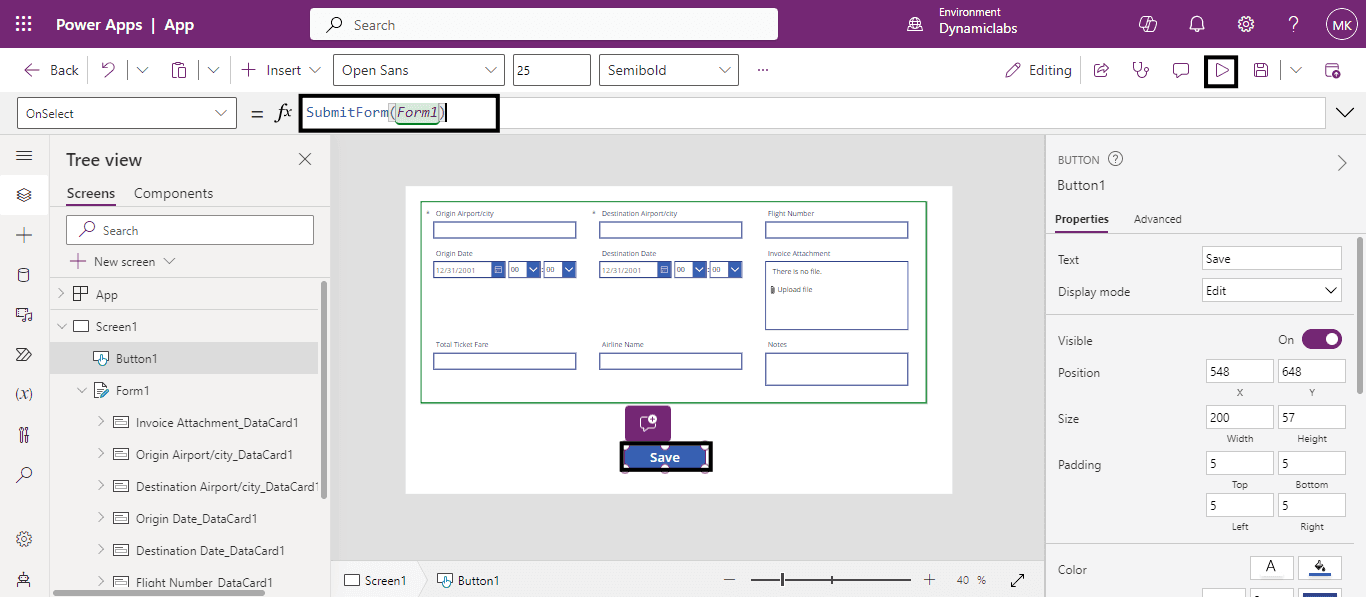This screenshot has width=1366, height=597.
Task: Click the Save disk icon in toolbar
Action: [1261, 70]
